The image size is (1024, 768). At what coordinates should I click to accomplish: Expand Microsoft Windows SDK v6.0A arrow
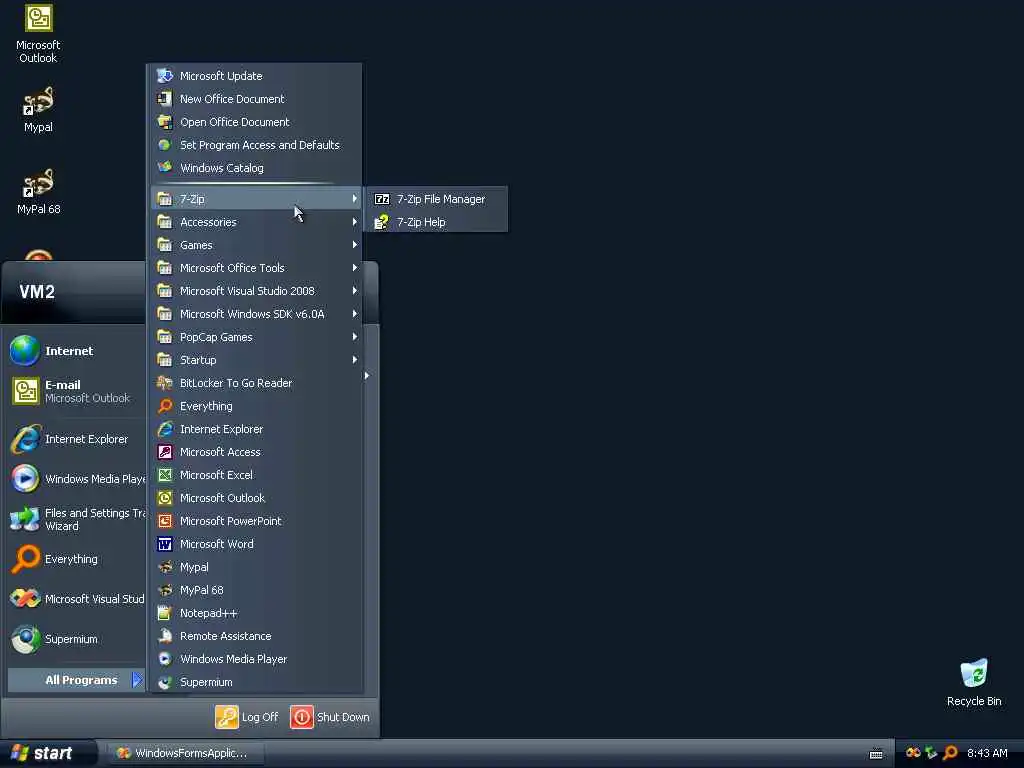click(x=355, y=314)
